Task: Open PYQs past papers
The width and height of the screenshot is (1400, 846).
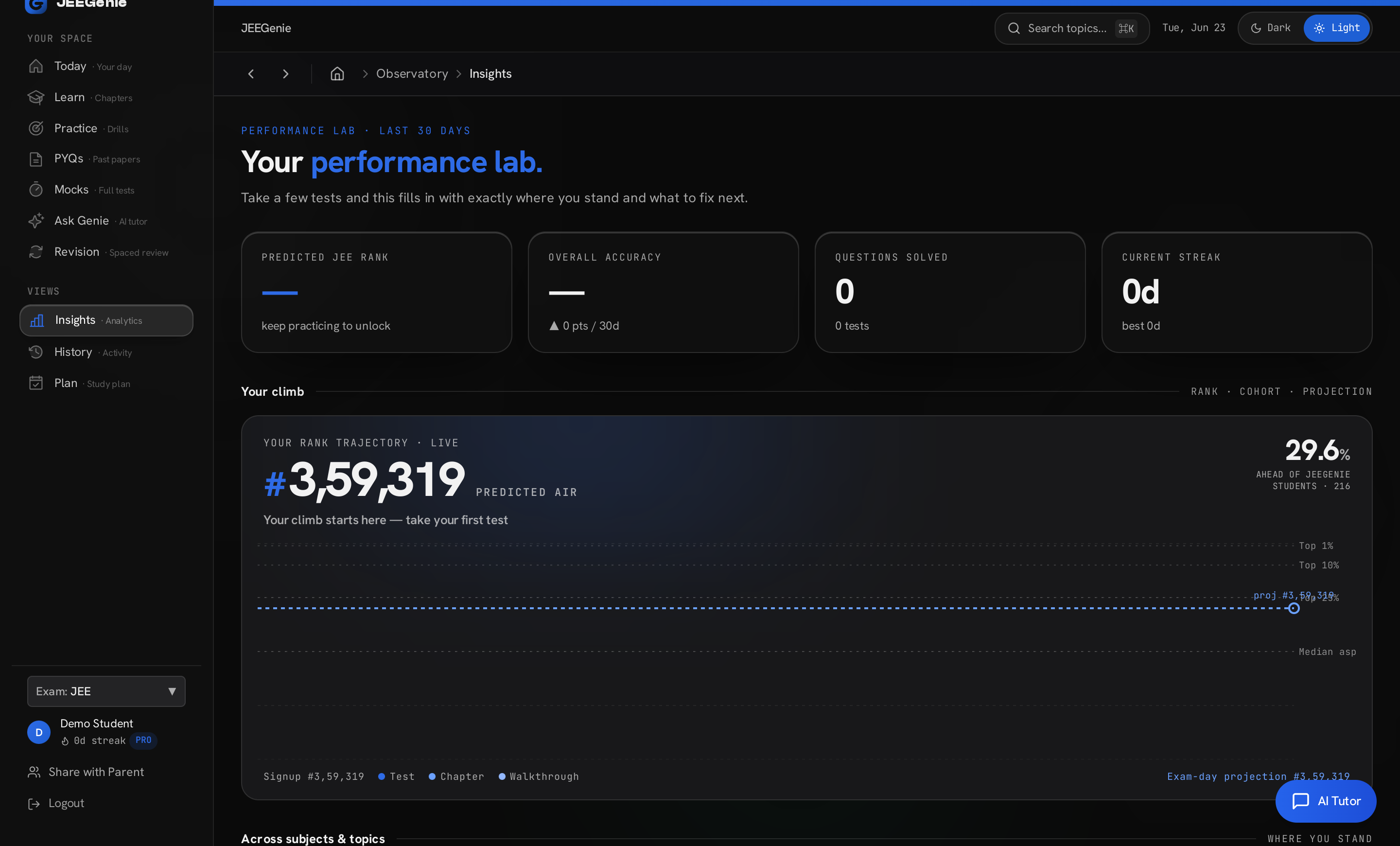Action: coord(106,159)
